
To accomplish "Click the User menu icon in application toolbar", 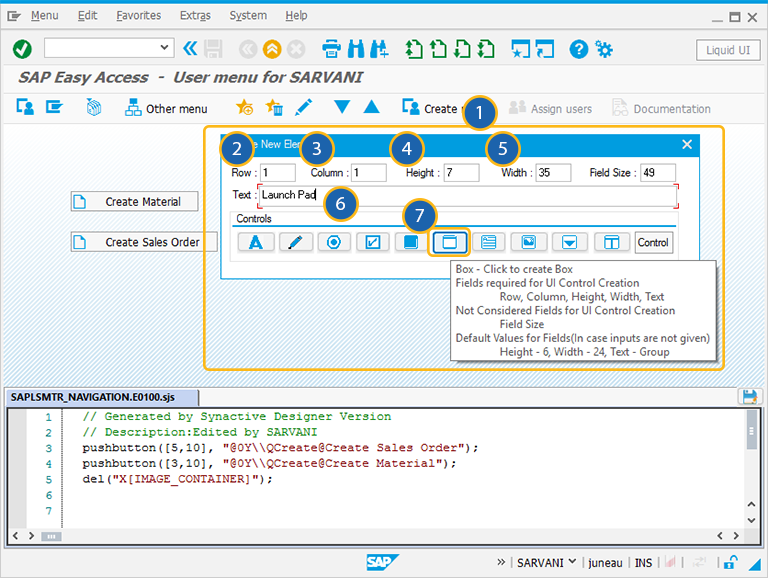I will click(x=25, y=107).
